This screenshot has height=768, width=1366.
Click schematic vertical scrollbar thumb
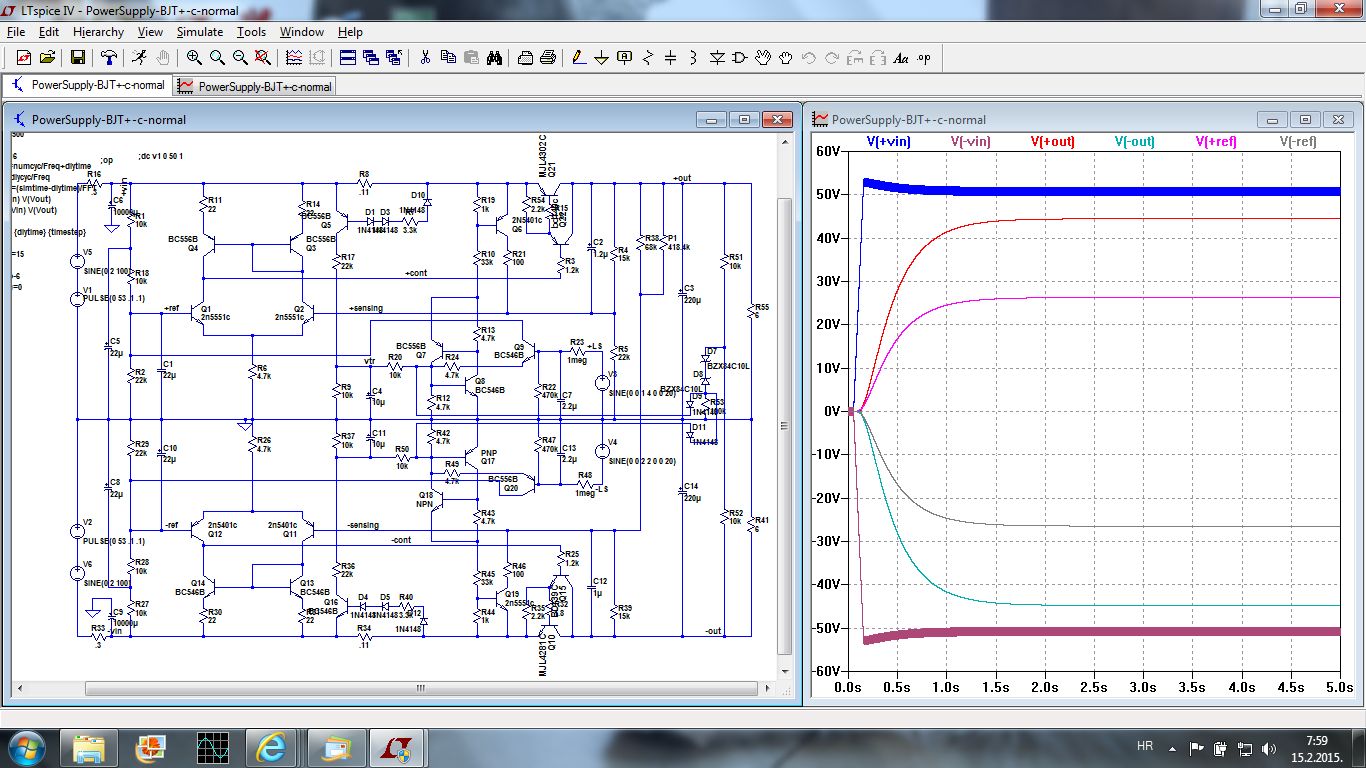click(x=784, y=425)
